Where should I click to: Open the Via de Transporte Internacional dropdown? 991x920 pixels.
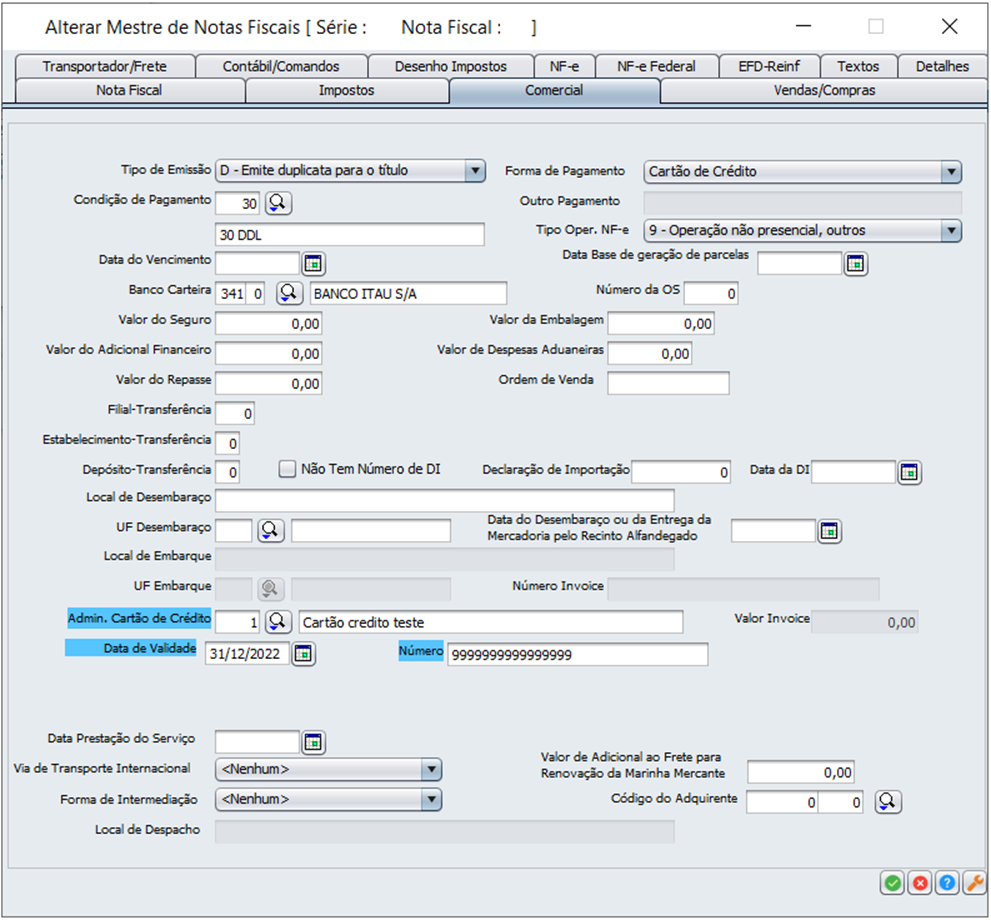430,770
